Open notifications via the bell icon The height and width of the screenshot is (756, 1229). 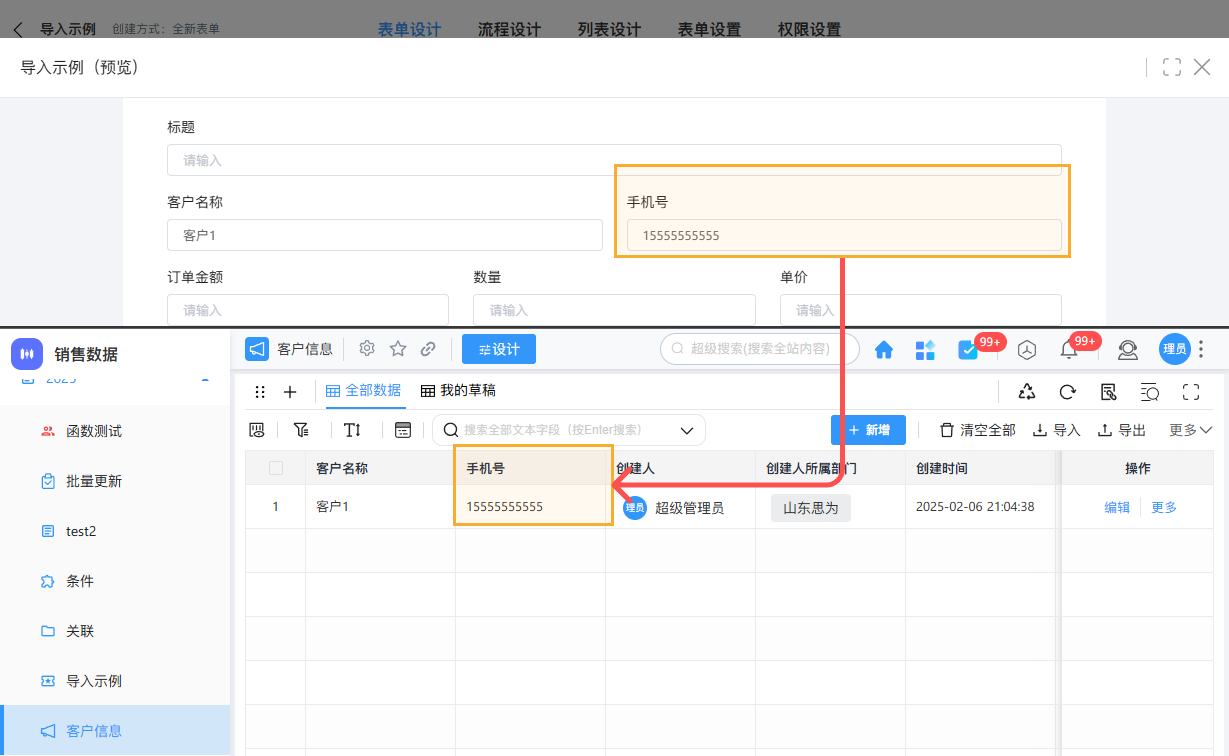tap(1071, 350)
